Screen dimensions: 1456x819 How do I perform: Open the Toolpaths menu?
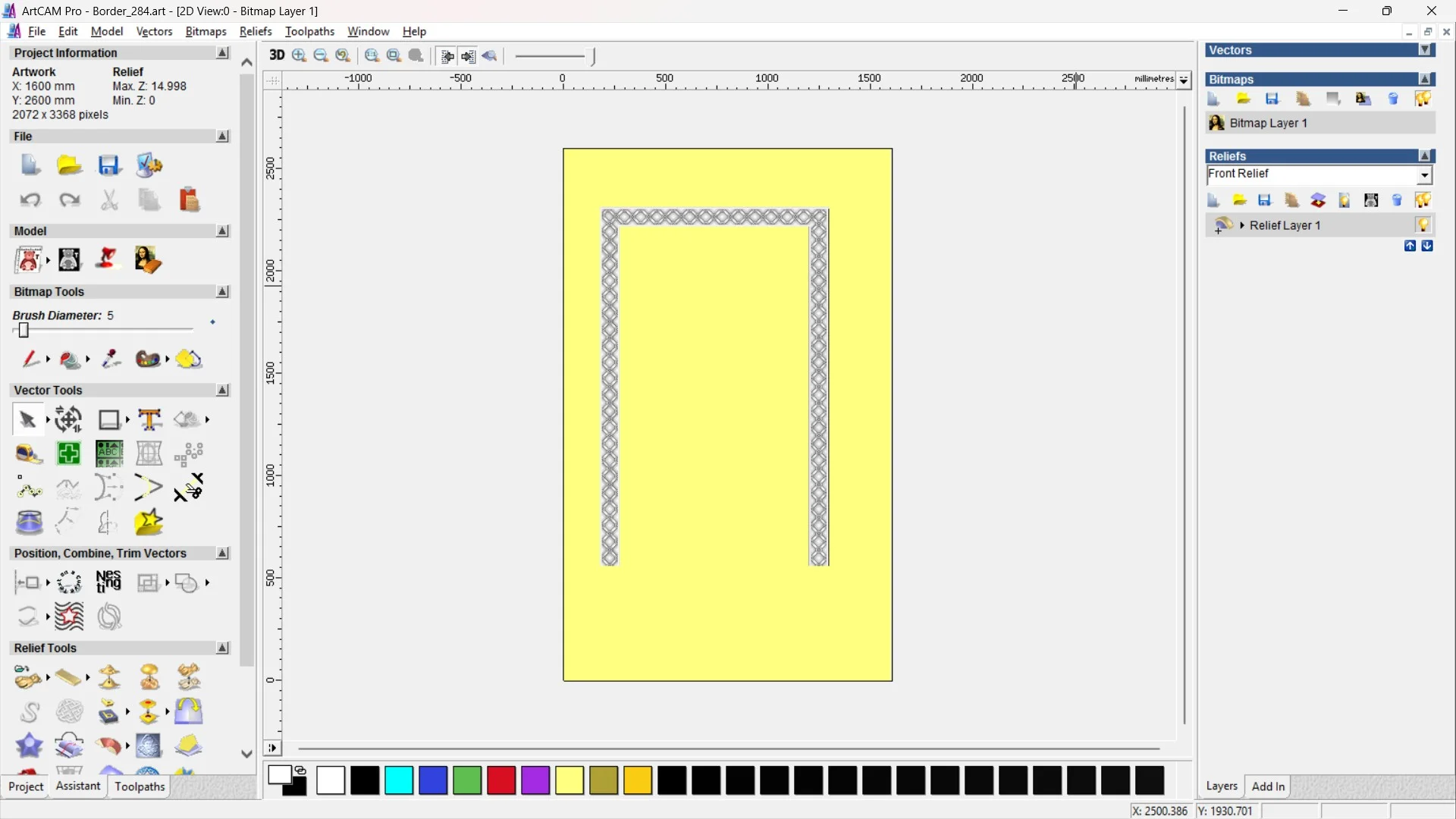pos(309,31)
